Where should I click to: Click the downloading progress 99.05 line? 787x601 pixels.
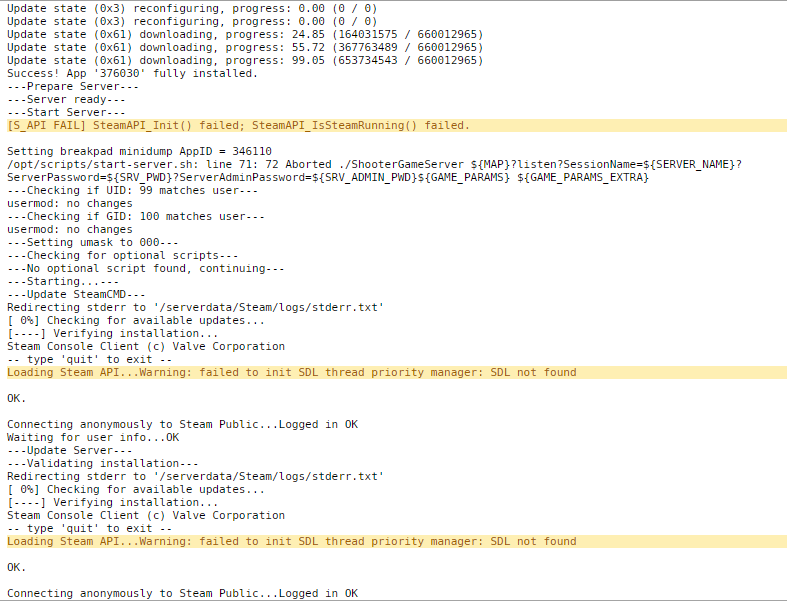coord(245,60)
